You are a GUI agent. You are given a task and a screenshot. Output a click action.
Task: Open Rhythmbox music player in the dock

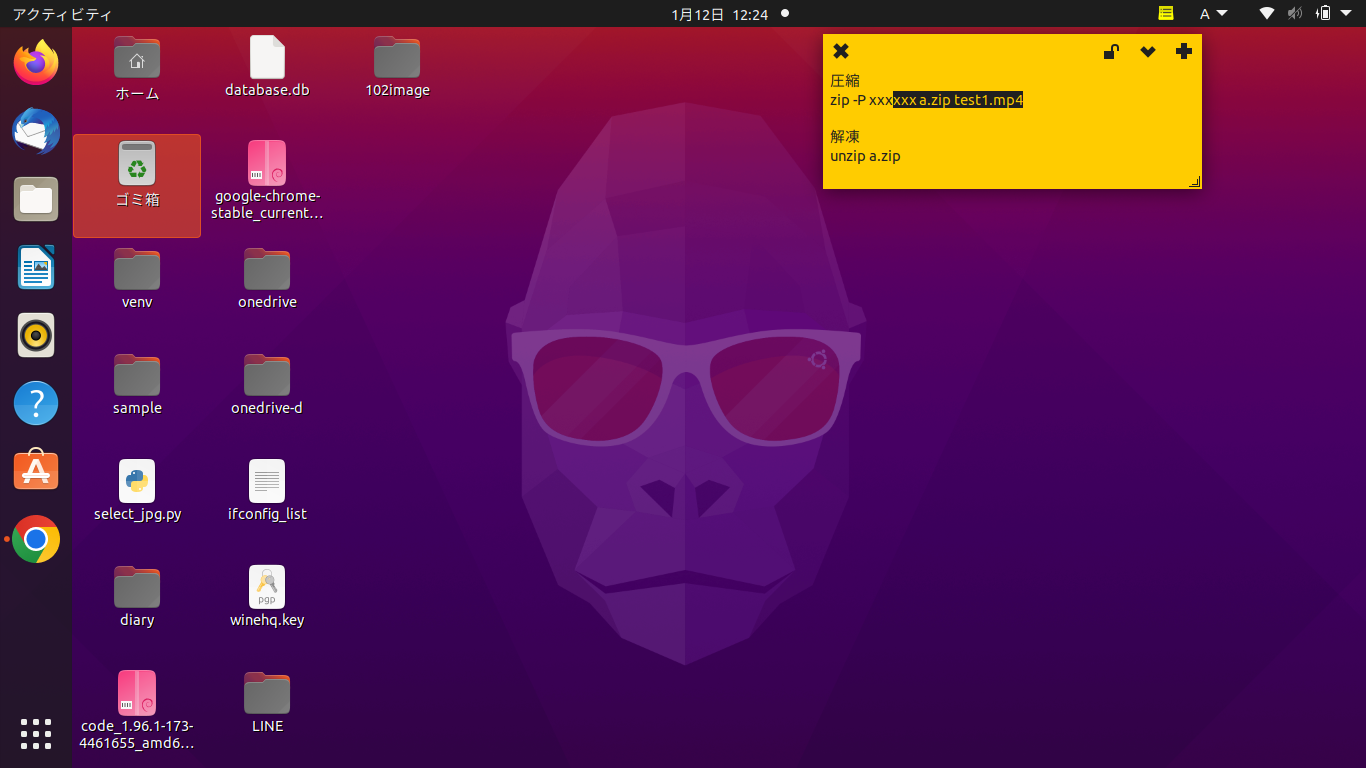click(x=36, y=335)
